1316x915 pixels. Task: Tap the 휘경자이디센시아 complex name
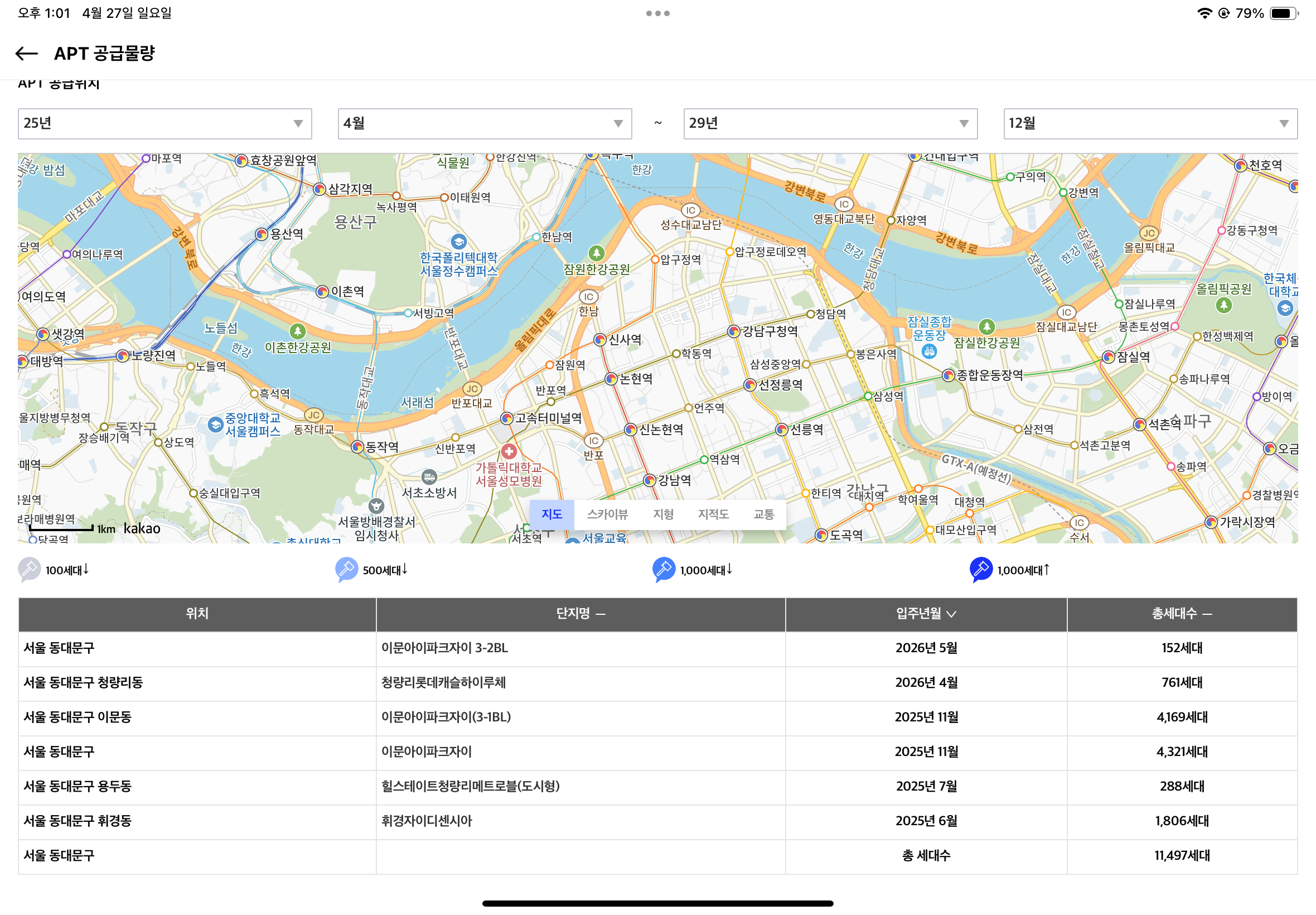tap(427, 820)
